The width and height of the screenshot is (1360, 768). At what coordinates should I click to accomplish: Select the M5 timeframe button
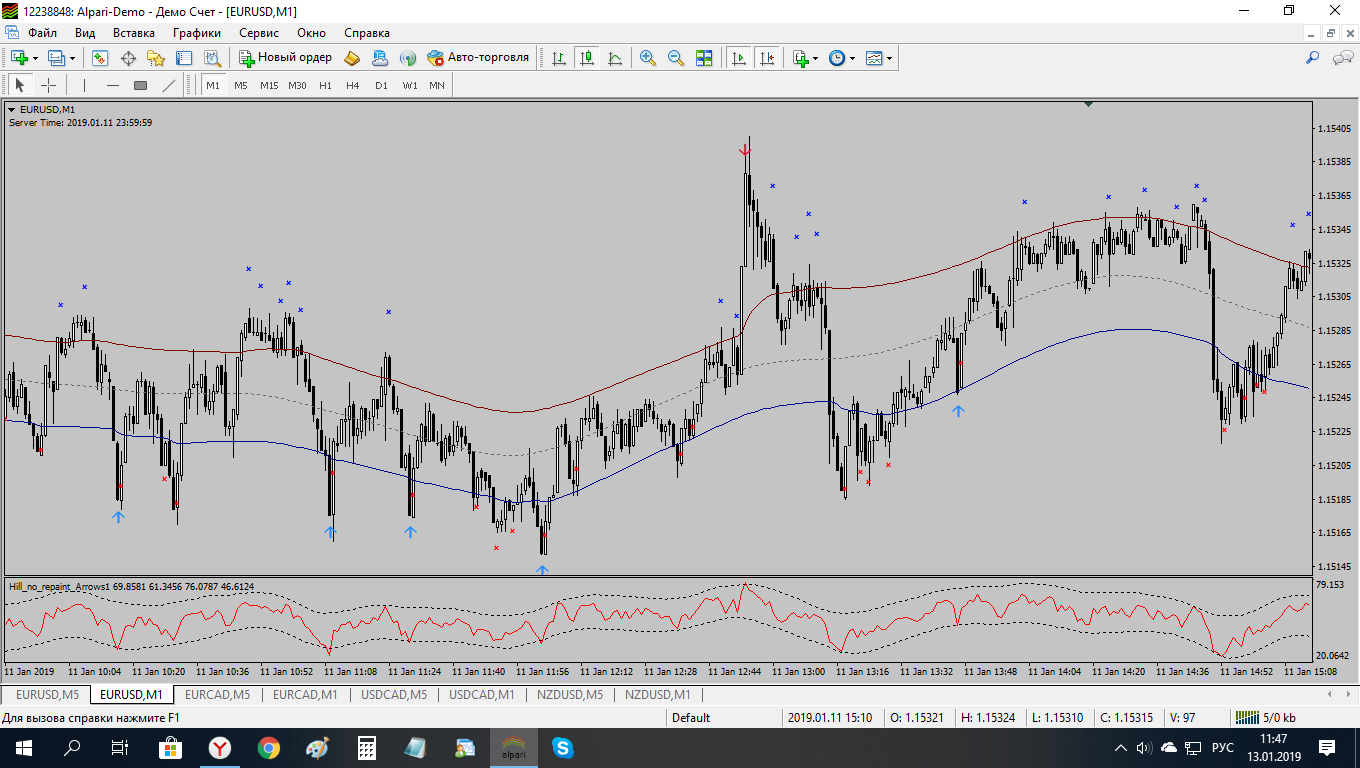241,86
